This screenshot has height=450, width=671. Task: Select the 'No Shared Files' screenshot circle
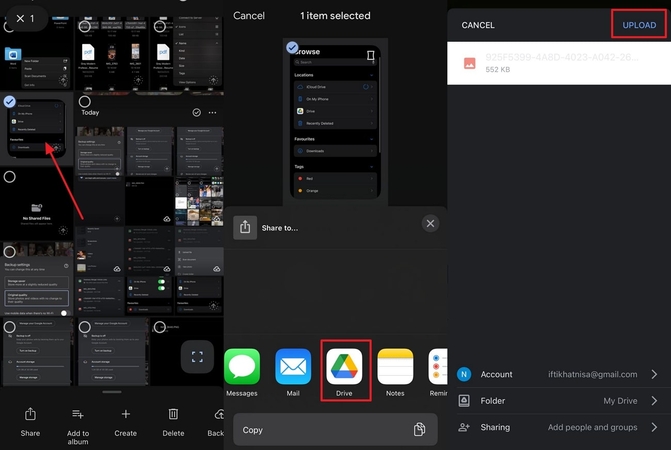9,177
